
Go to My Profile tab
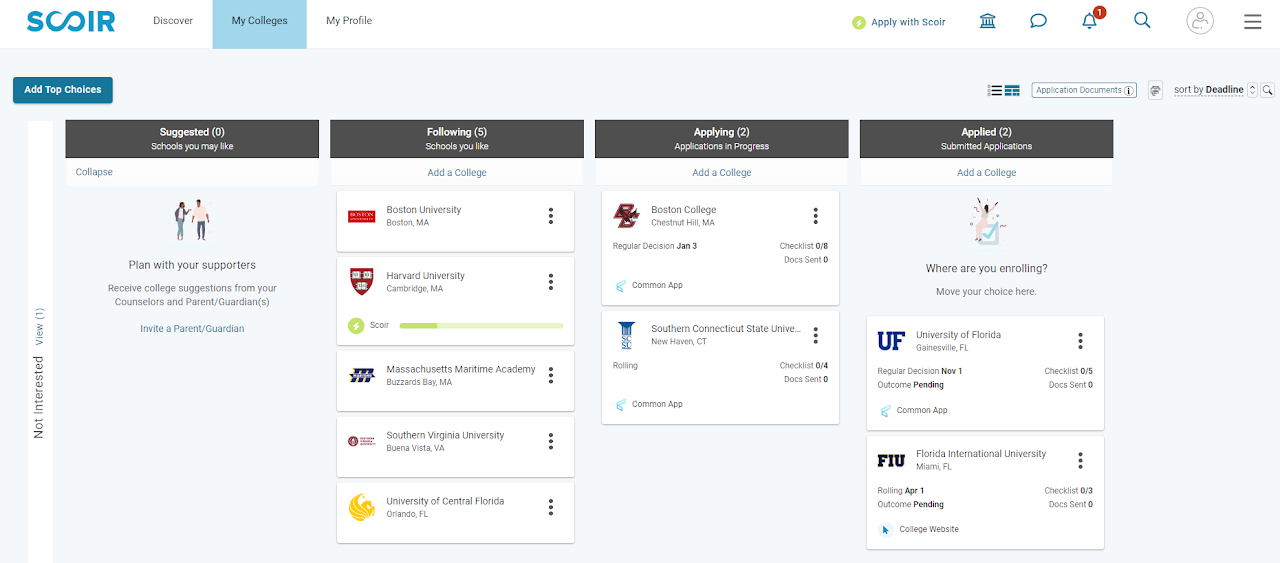349,21
